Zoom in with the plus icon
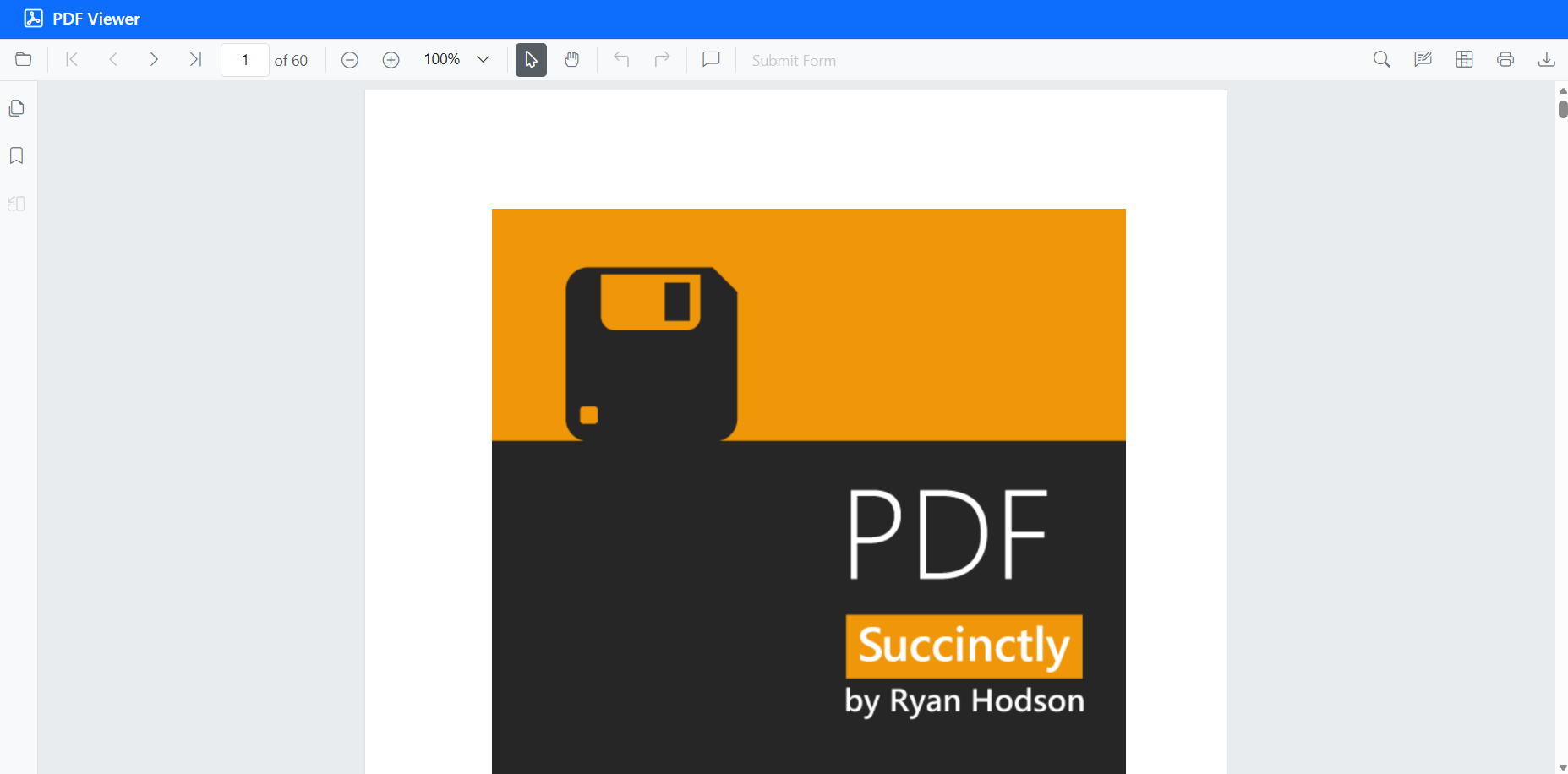The image size is (1568, 774). click(391, 60)
